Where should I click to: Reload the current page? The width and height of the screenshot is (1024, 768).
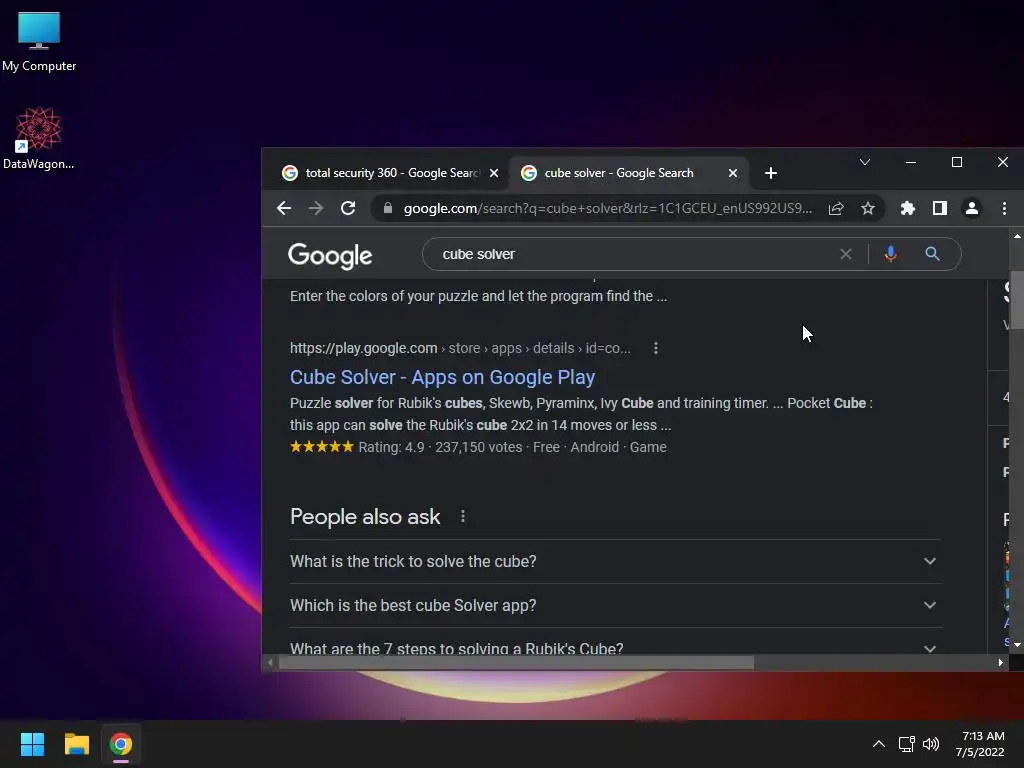(348, 208)
